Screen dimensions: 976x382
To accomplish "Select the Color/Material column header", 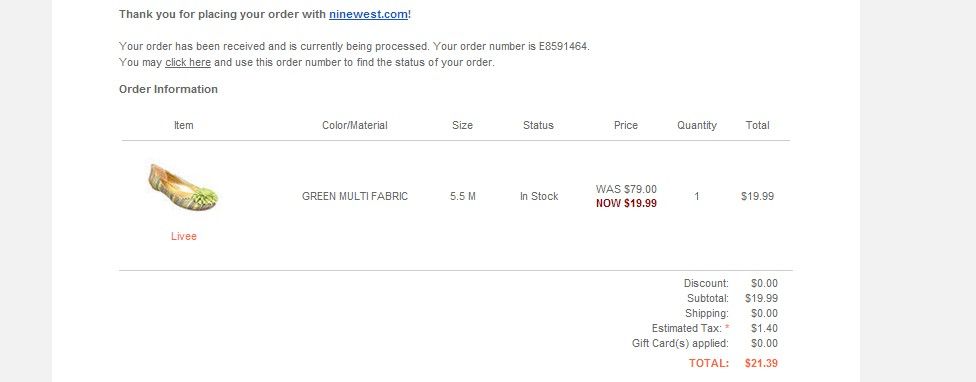I will pos(355,125).
